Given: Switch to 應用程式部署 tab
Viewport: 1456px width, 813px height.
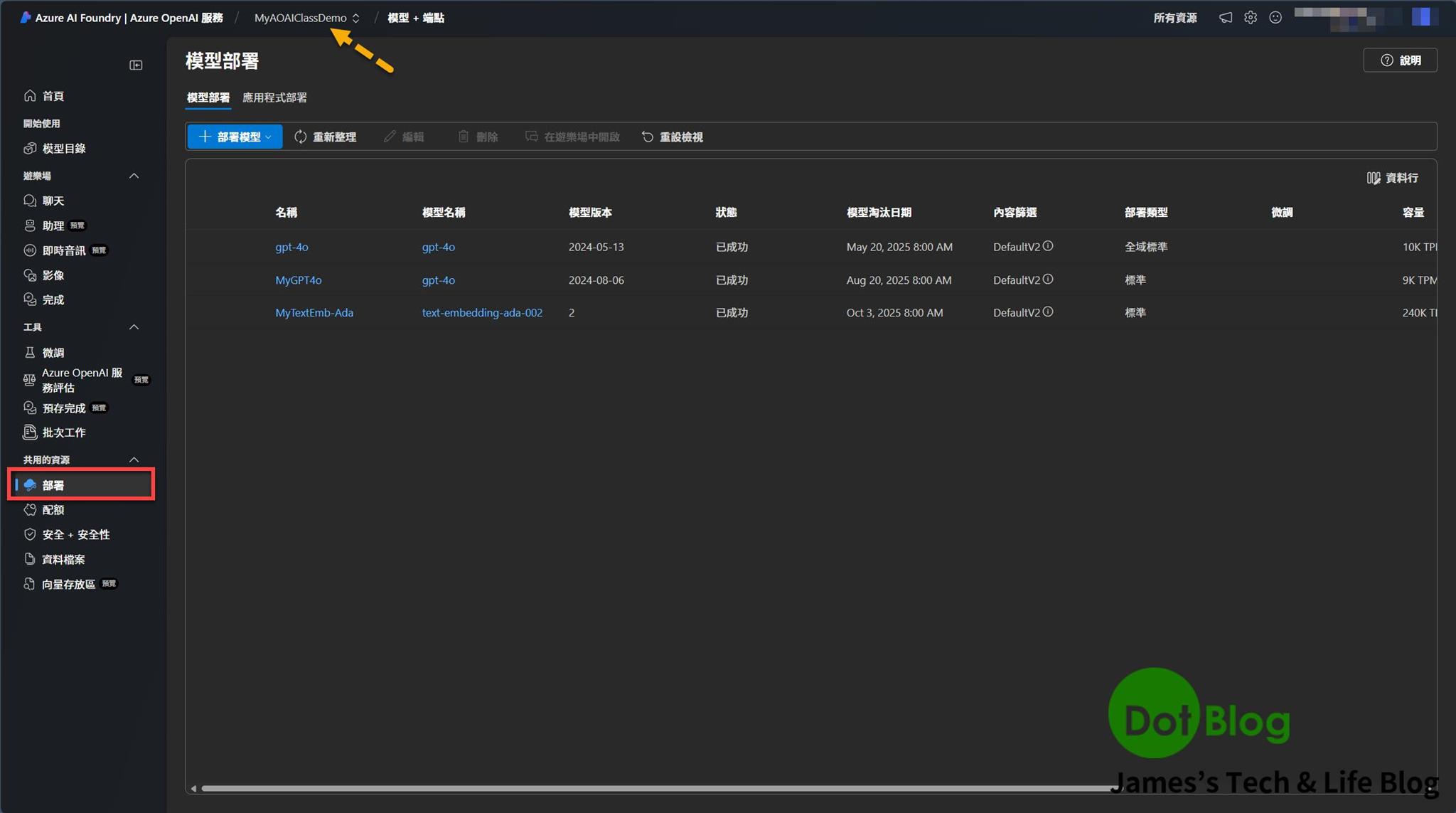Looking at the screenshot, I should point(274,97).
